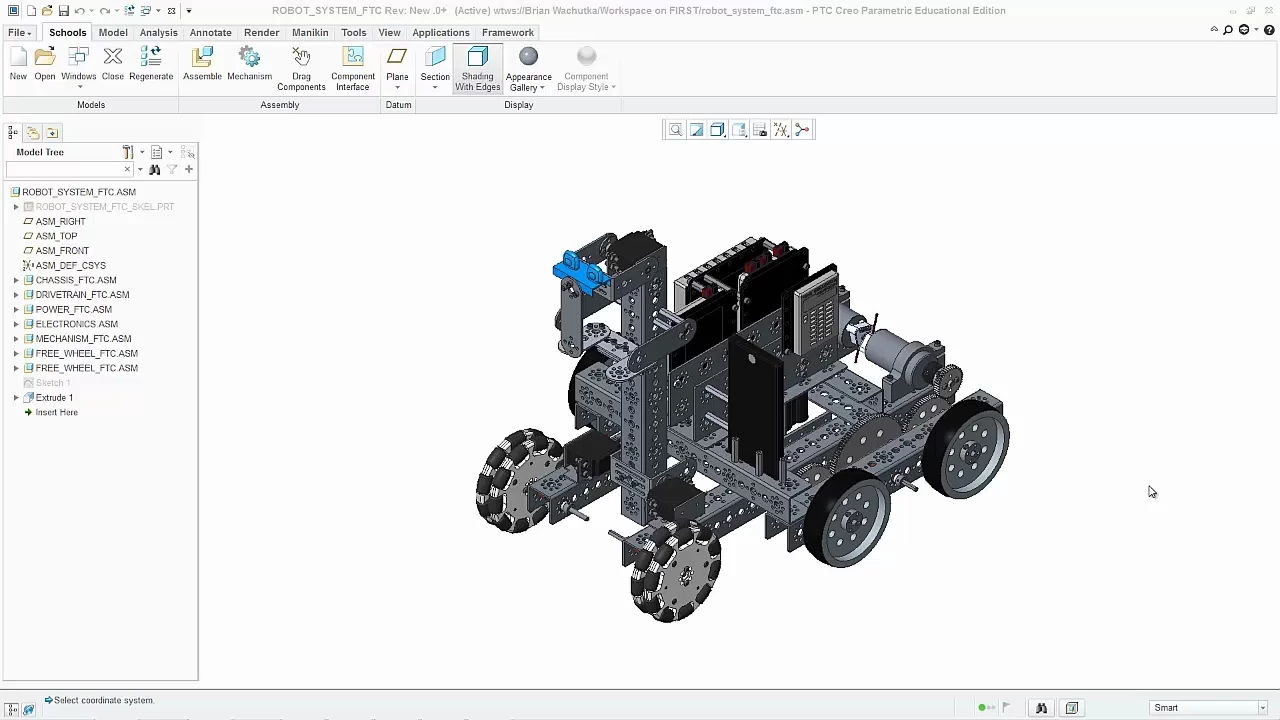Switch to the Framework ribbon tab
Screen dimensions: 1280x720
[508, 32]
